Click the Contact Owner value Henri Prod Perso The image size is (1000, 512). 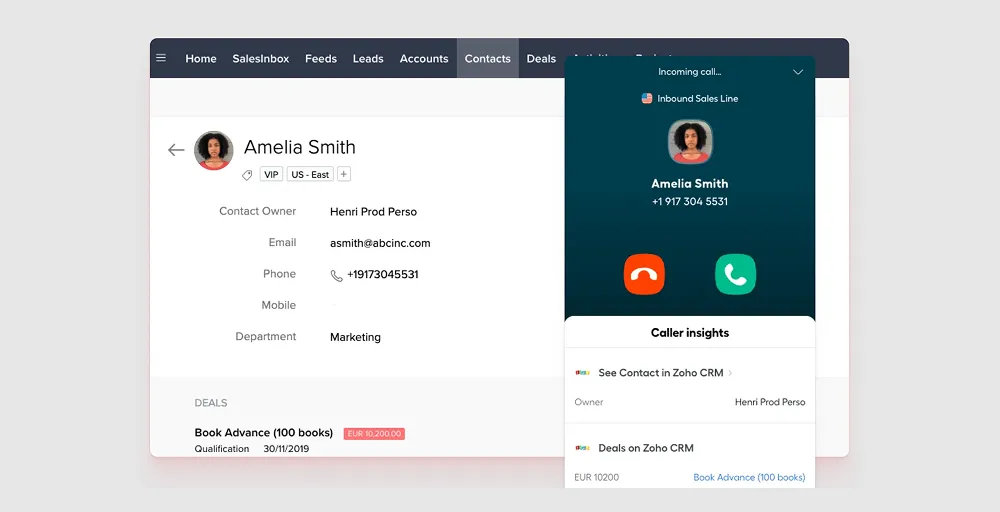click(374, 212)
